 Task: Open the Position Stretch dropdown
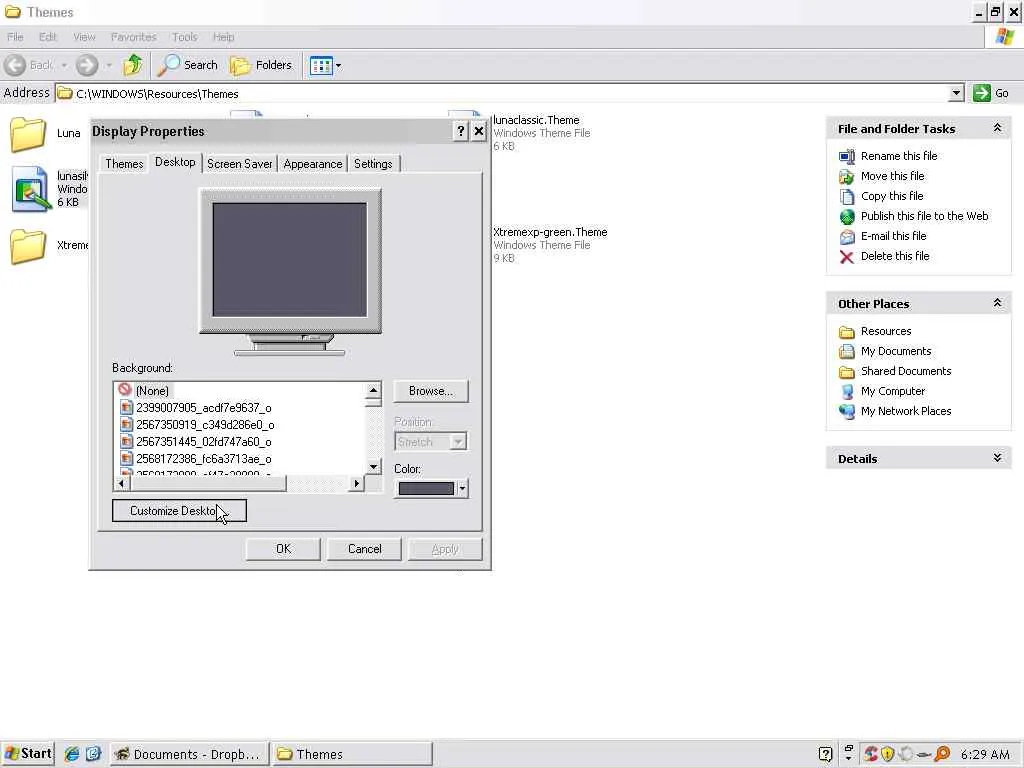[458, 442]
